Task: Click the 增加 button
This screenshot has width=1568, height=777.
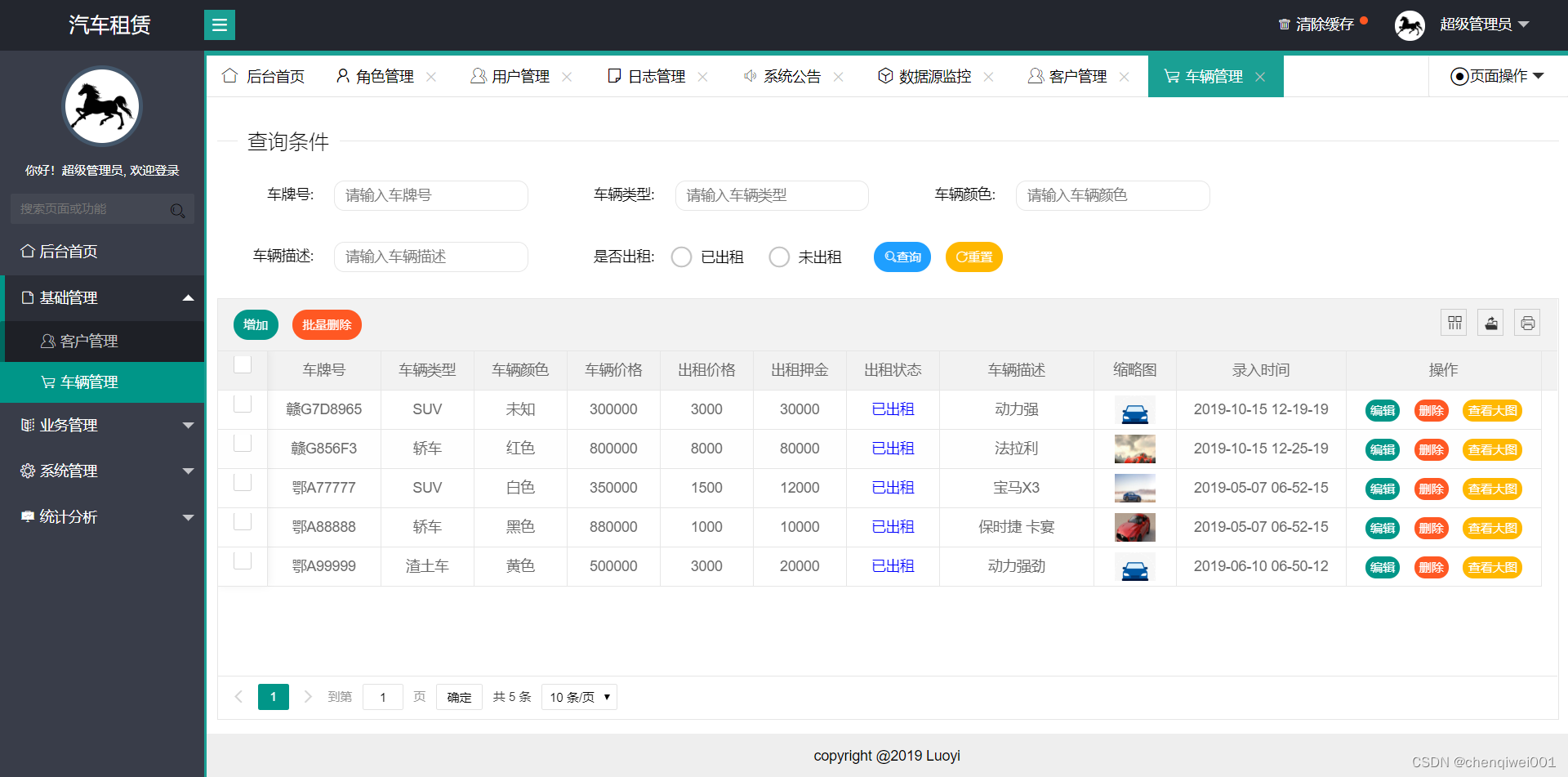Action: tap(255, 324)
